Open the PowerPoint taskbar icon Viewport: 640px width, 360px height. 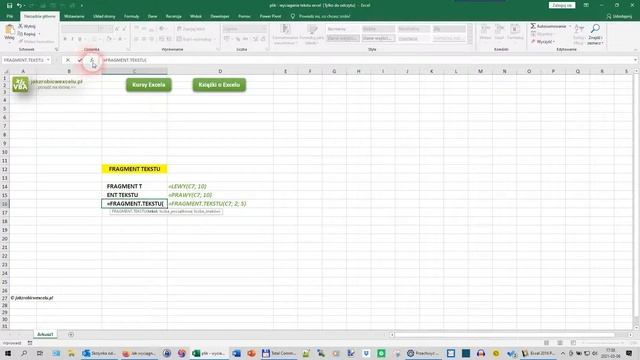(251, 353)
